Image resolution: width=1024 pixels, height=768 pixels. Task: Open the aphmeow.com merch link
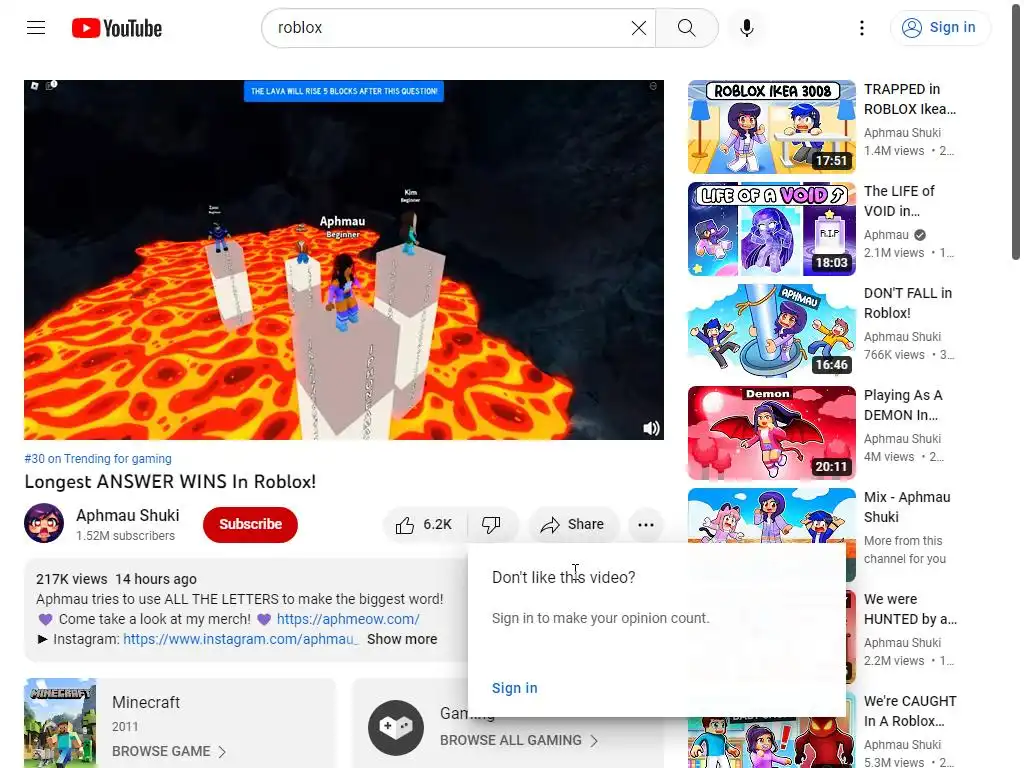[348, 619]
